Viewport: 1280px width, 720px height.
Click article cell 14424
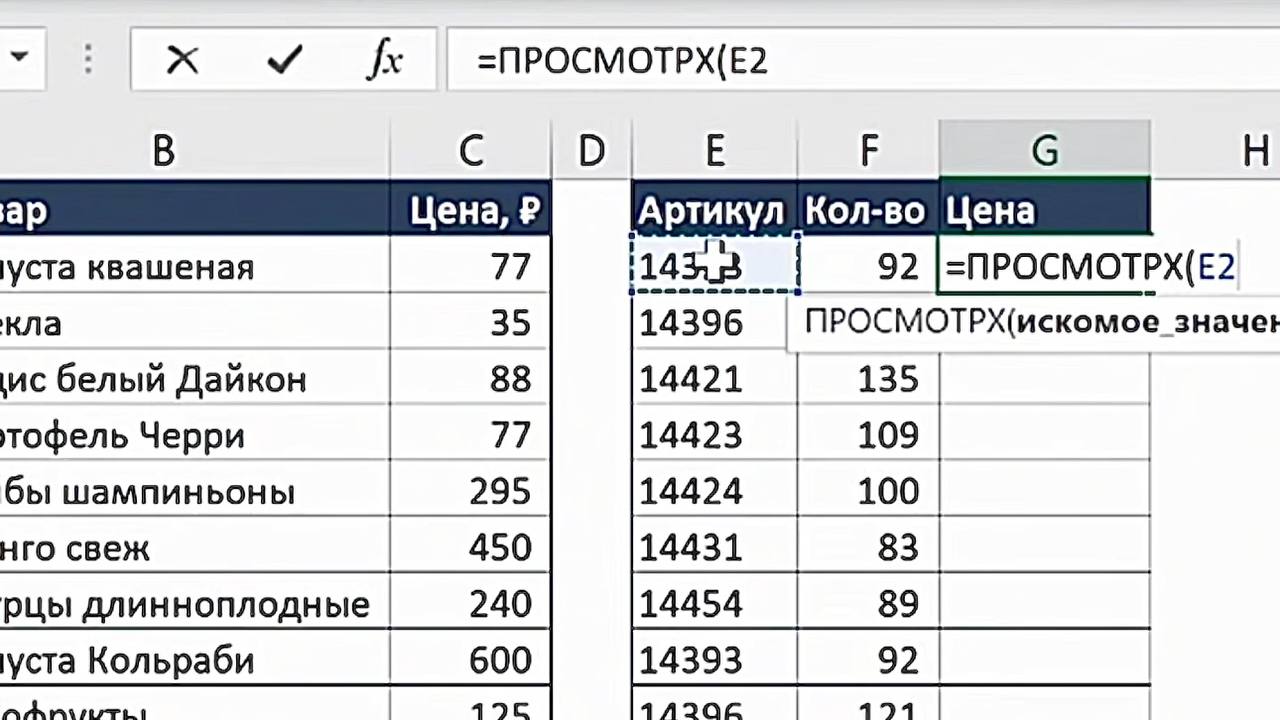[715, 491]
